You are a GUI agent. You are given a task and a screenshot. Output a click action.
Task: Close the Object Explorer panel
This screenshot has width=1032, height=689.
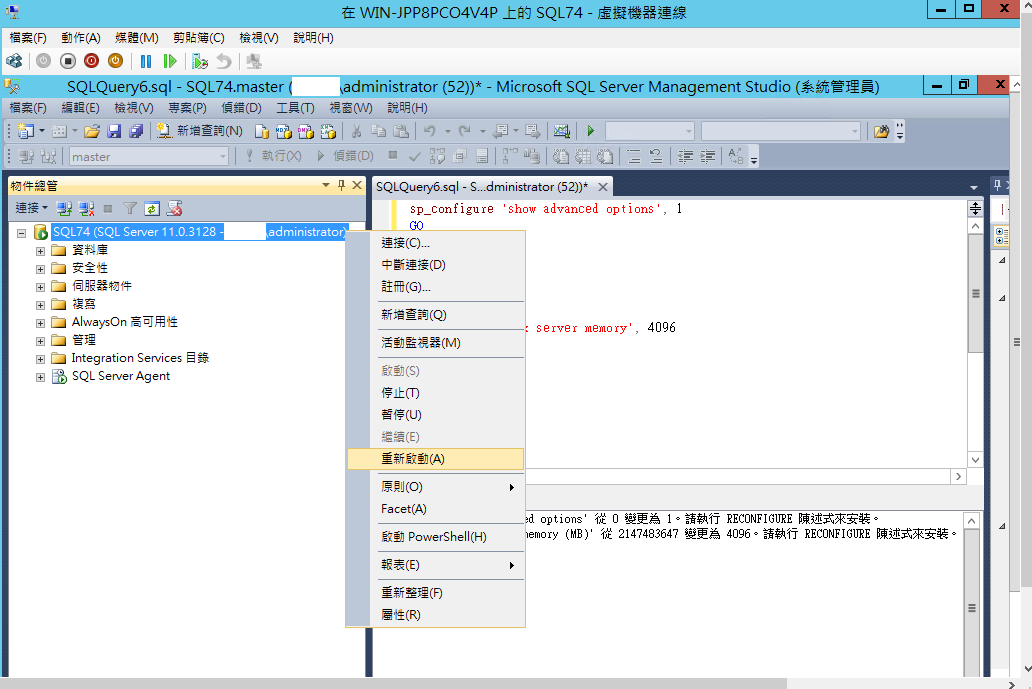tap(357, 186)
